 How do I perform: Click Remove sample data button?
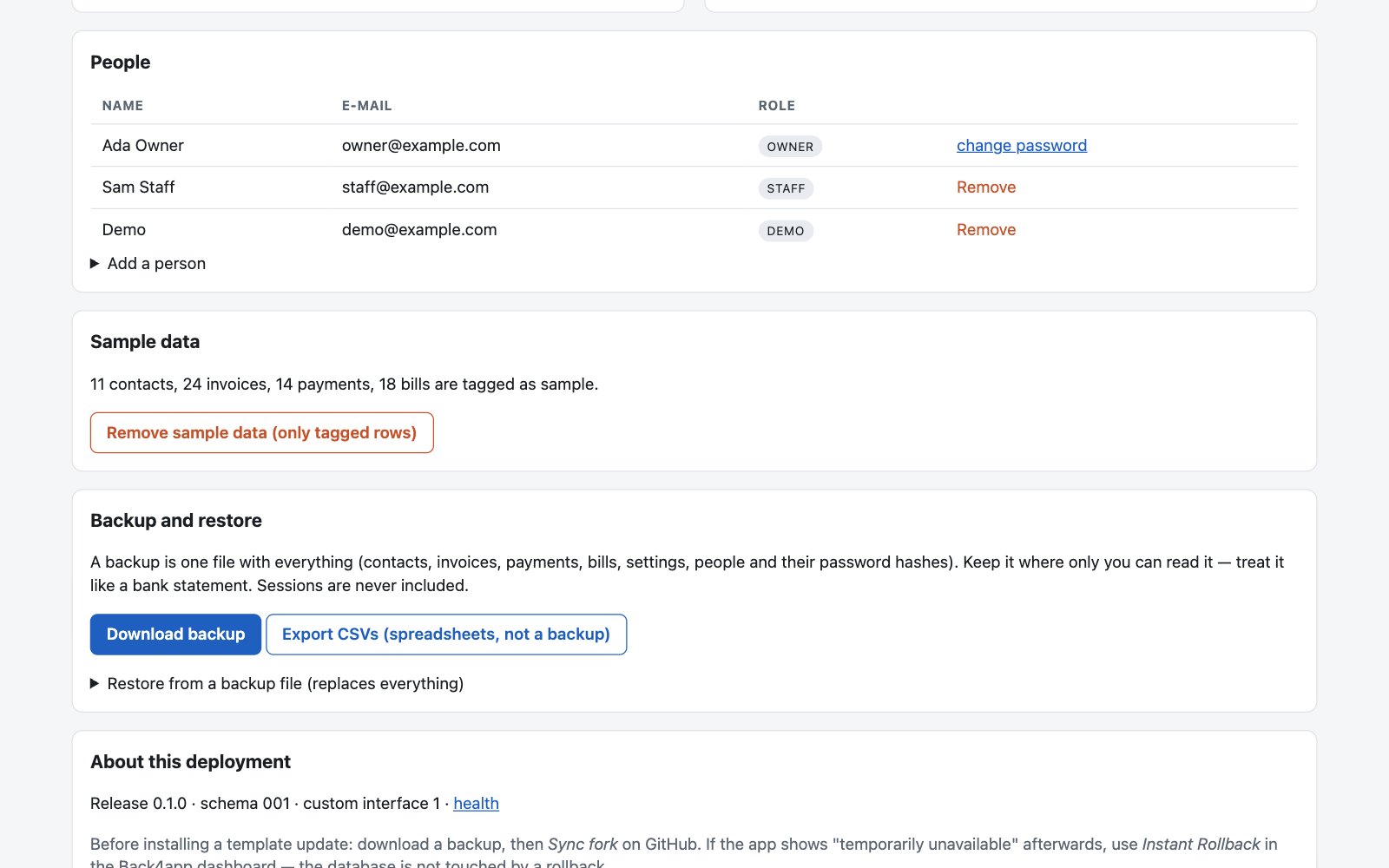click(x=261, y=432)
